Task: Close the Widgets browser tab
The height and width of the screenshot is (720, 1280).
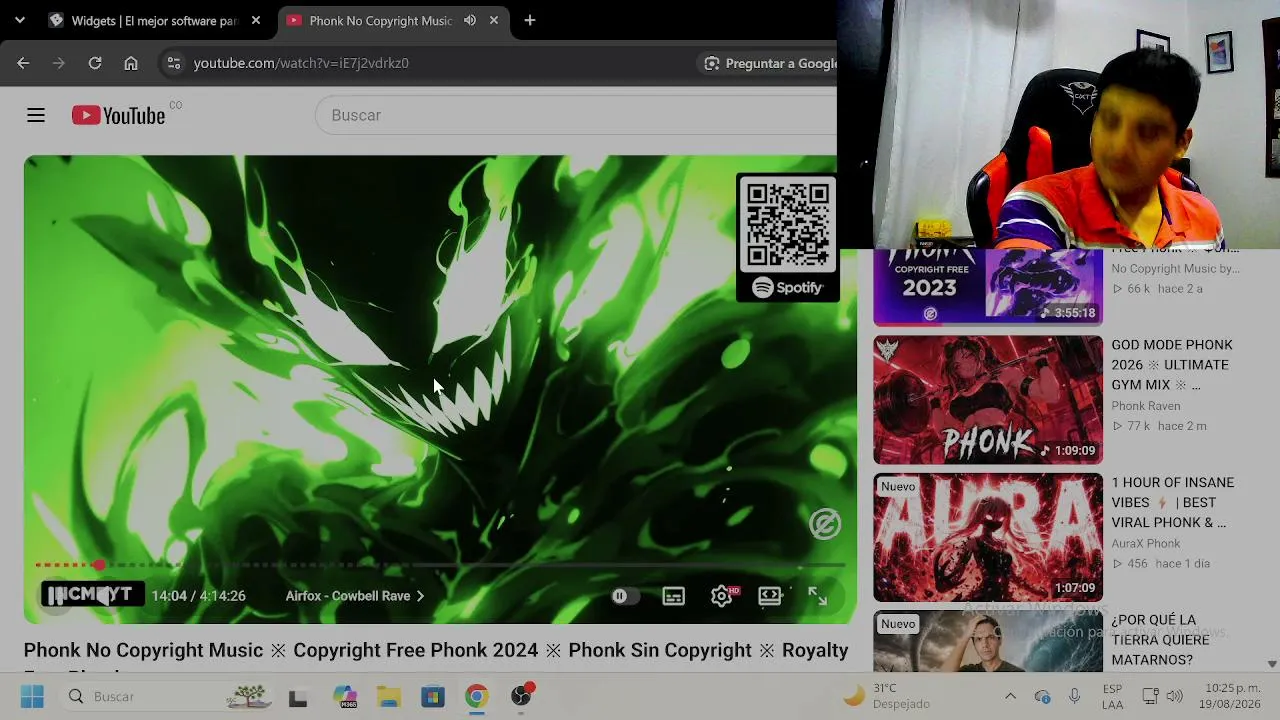Action: (x=256, y=20)
